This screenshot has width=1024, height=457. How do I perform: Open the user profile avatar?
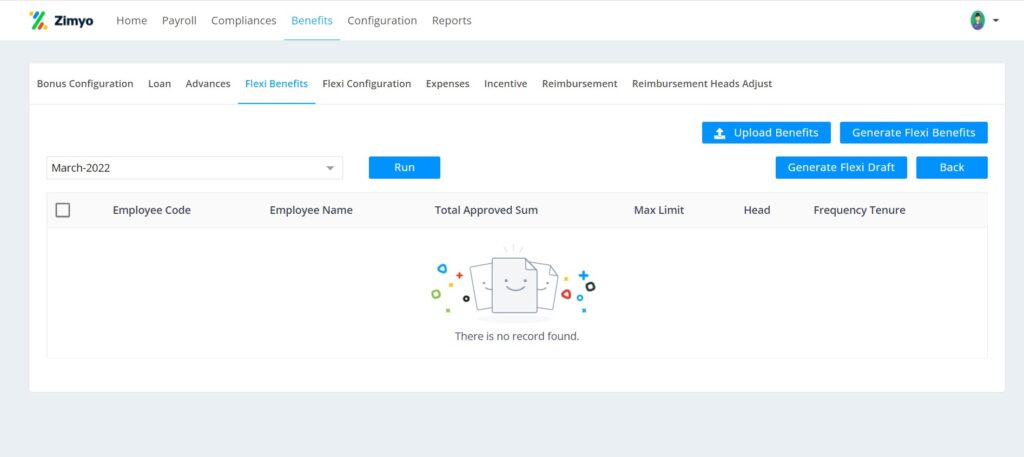pos(977,20)
